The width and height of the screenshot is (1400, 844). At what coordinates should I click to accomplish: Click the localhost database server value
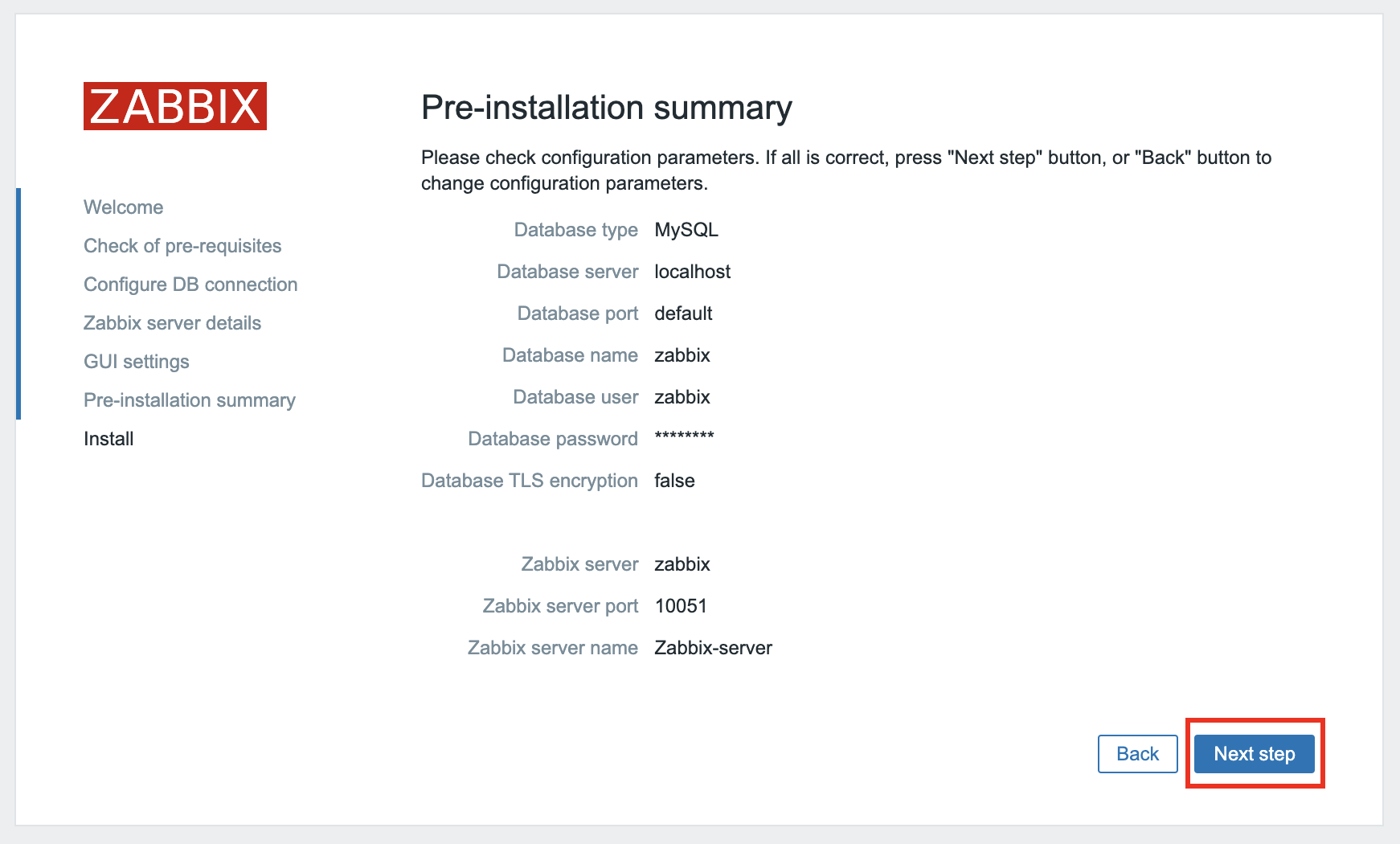693,272
